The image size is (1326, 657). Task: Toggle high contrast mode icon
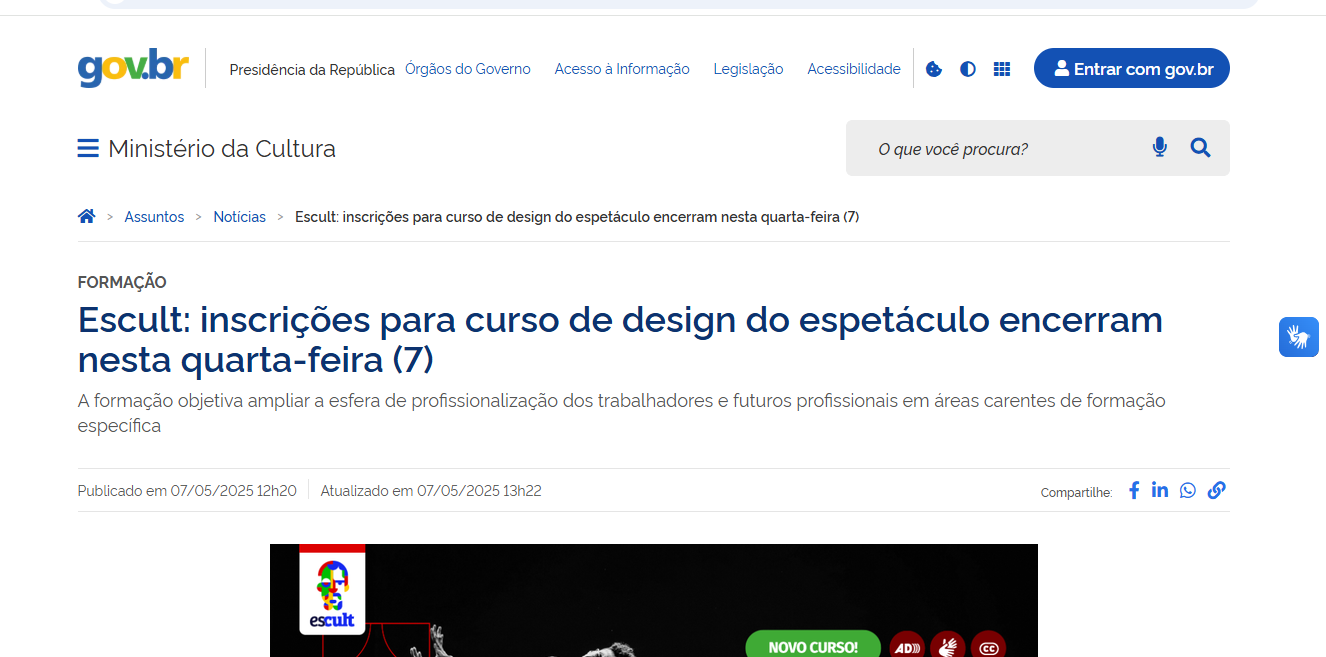[x=968, y=69]
